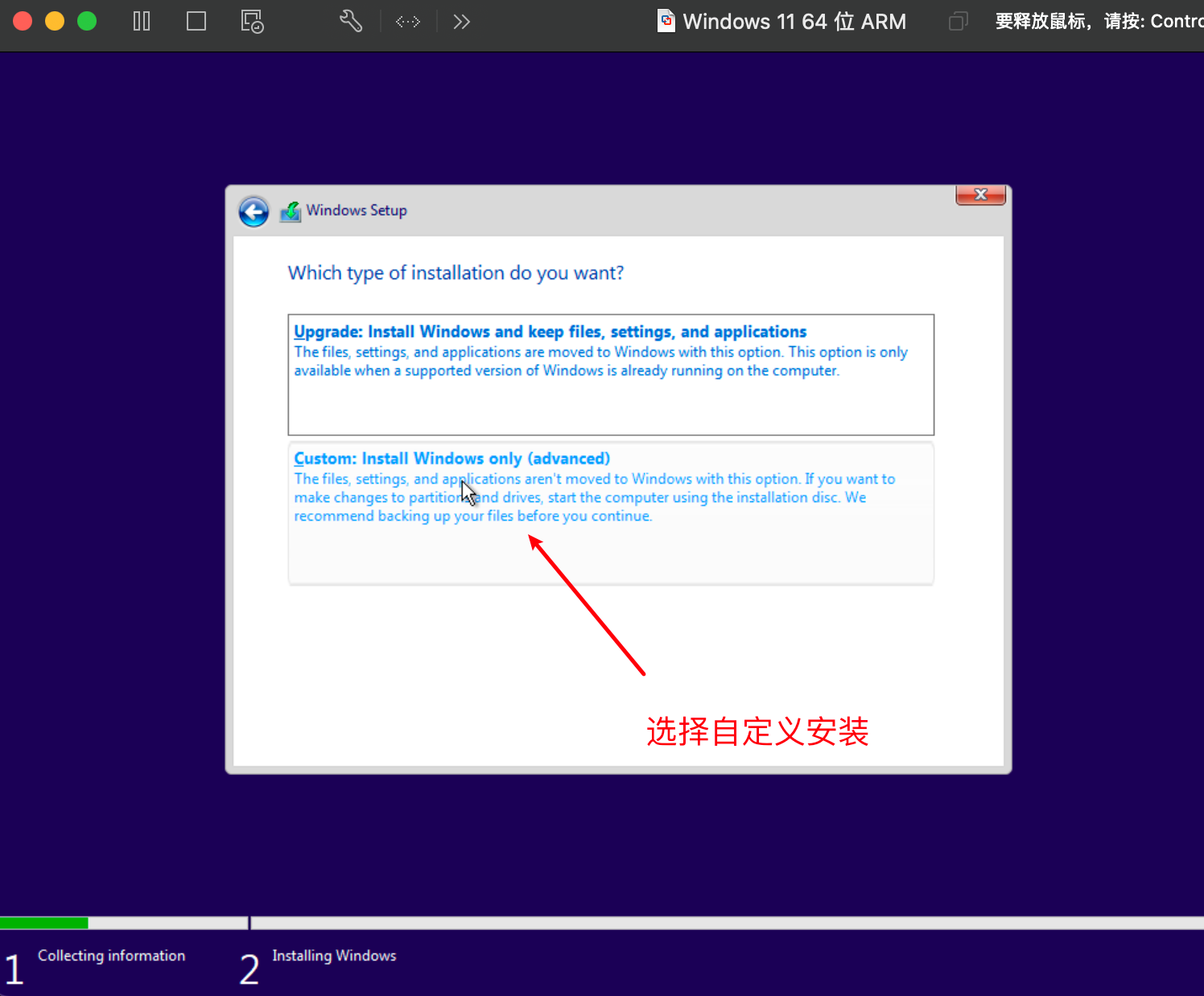Open the VM snapshot manager icon
The width and height of the screenshot is (1204, 996).
(x=252, y=21)
